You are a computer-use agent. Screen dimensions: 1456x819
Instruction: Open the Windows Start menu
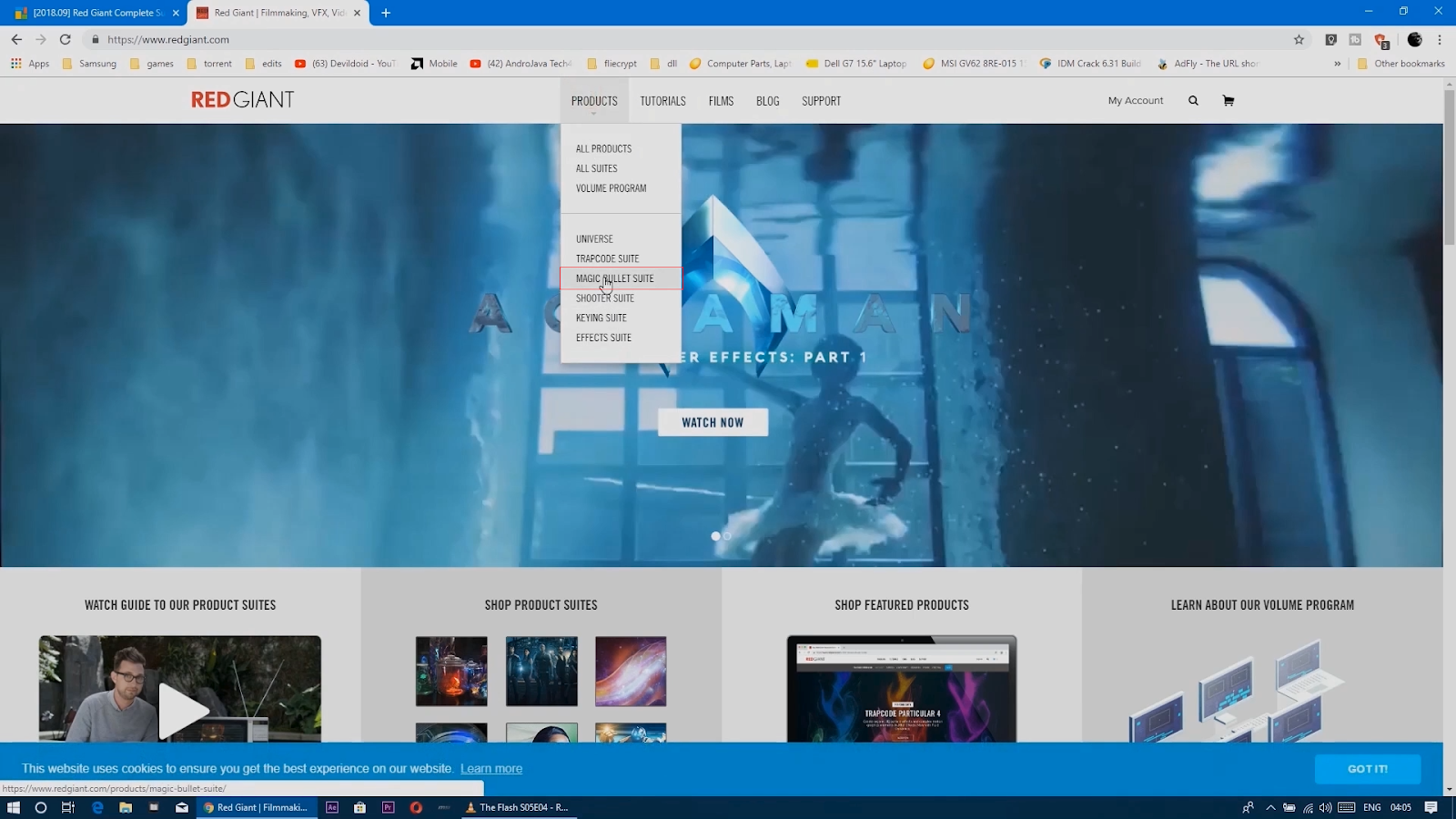pos(13,807)
